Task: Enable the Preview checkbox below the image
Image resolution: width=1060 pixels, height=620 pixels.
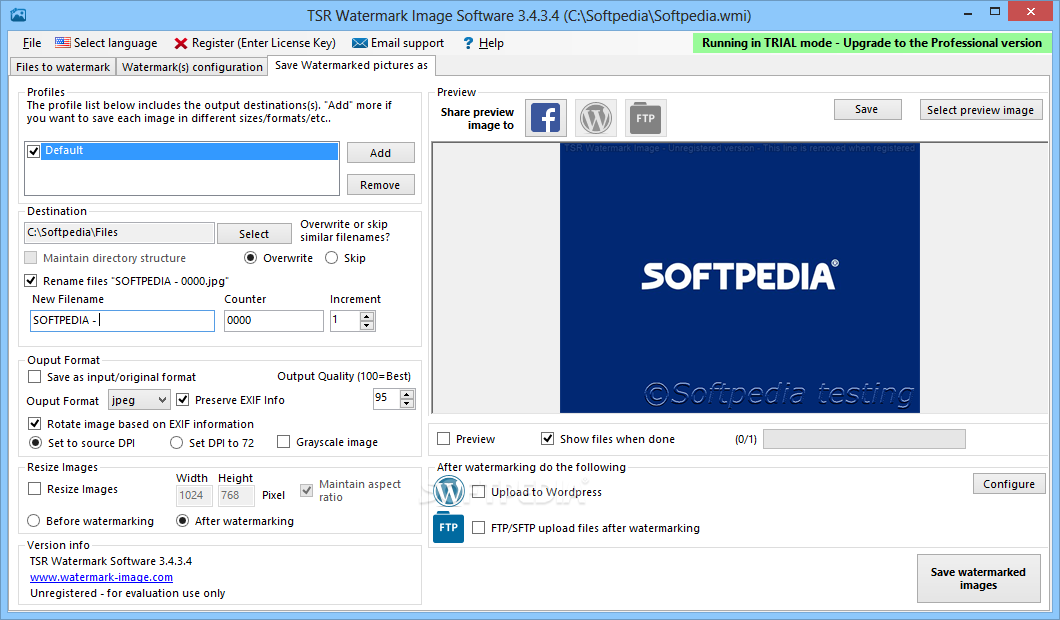Action: pyautogui.click(x=443, y=439)
